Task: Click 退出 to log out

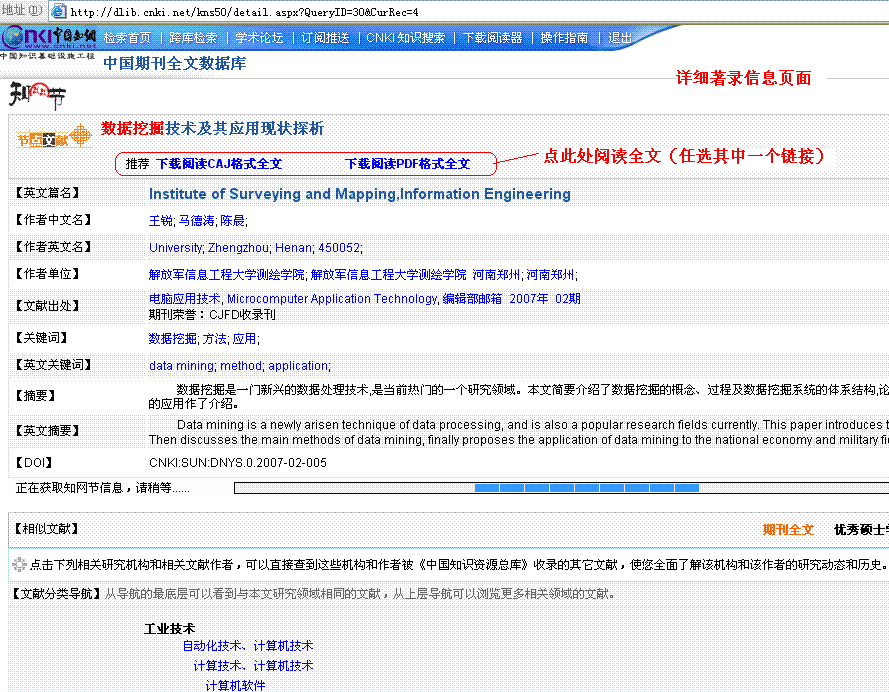Action: tap(620, 38)
